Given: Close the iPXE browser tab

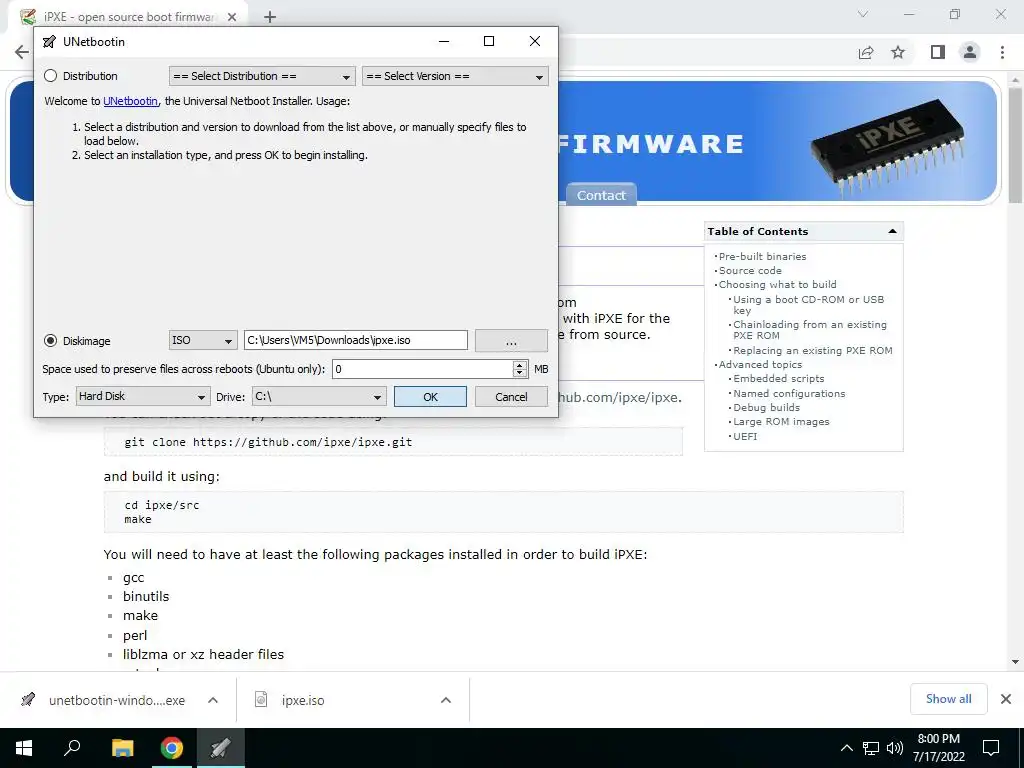Looking at the screenshot, I should (232, 17).
